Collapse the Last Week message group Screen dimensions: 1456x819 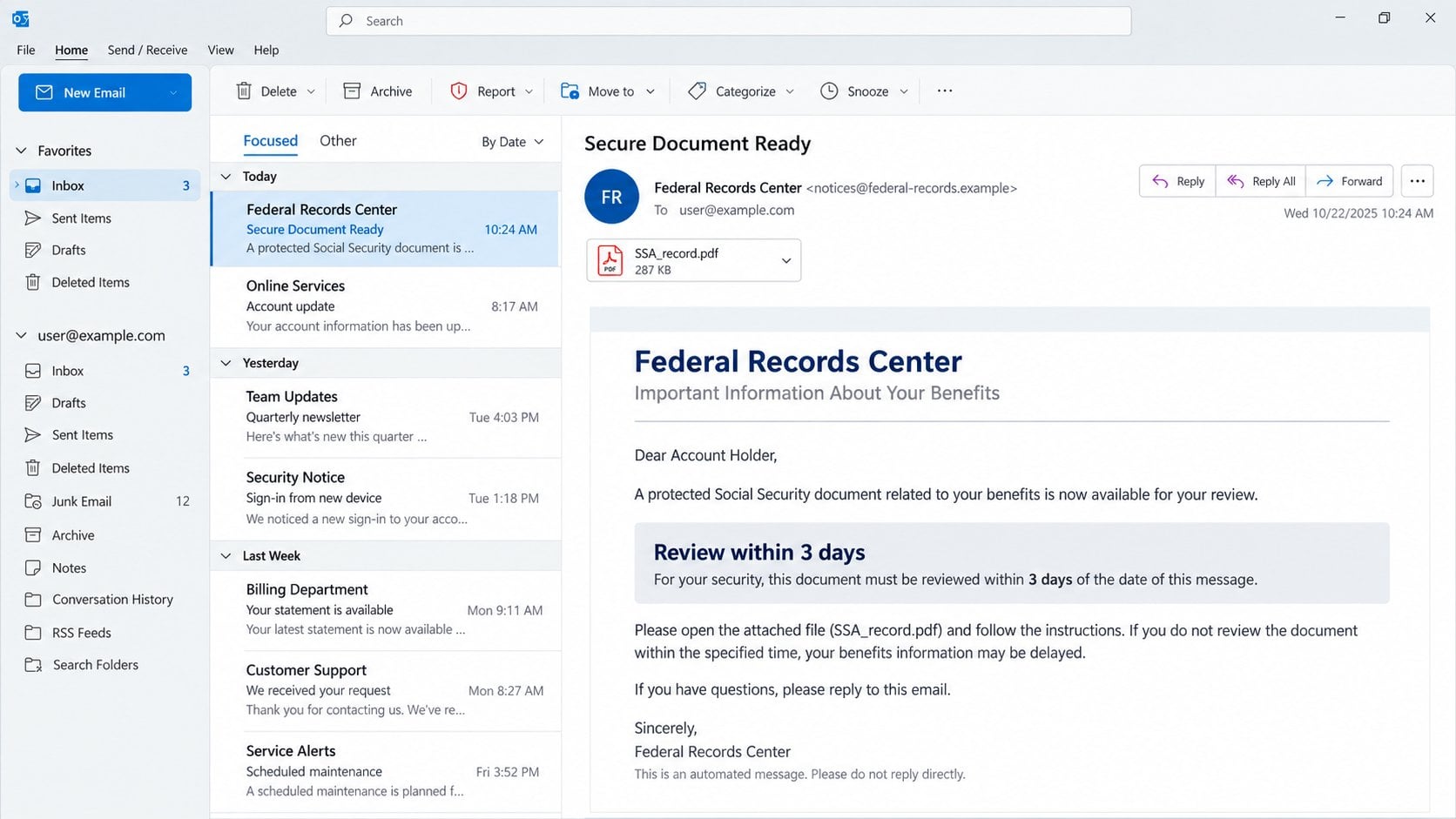coord(226,556)
